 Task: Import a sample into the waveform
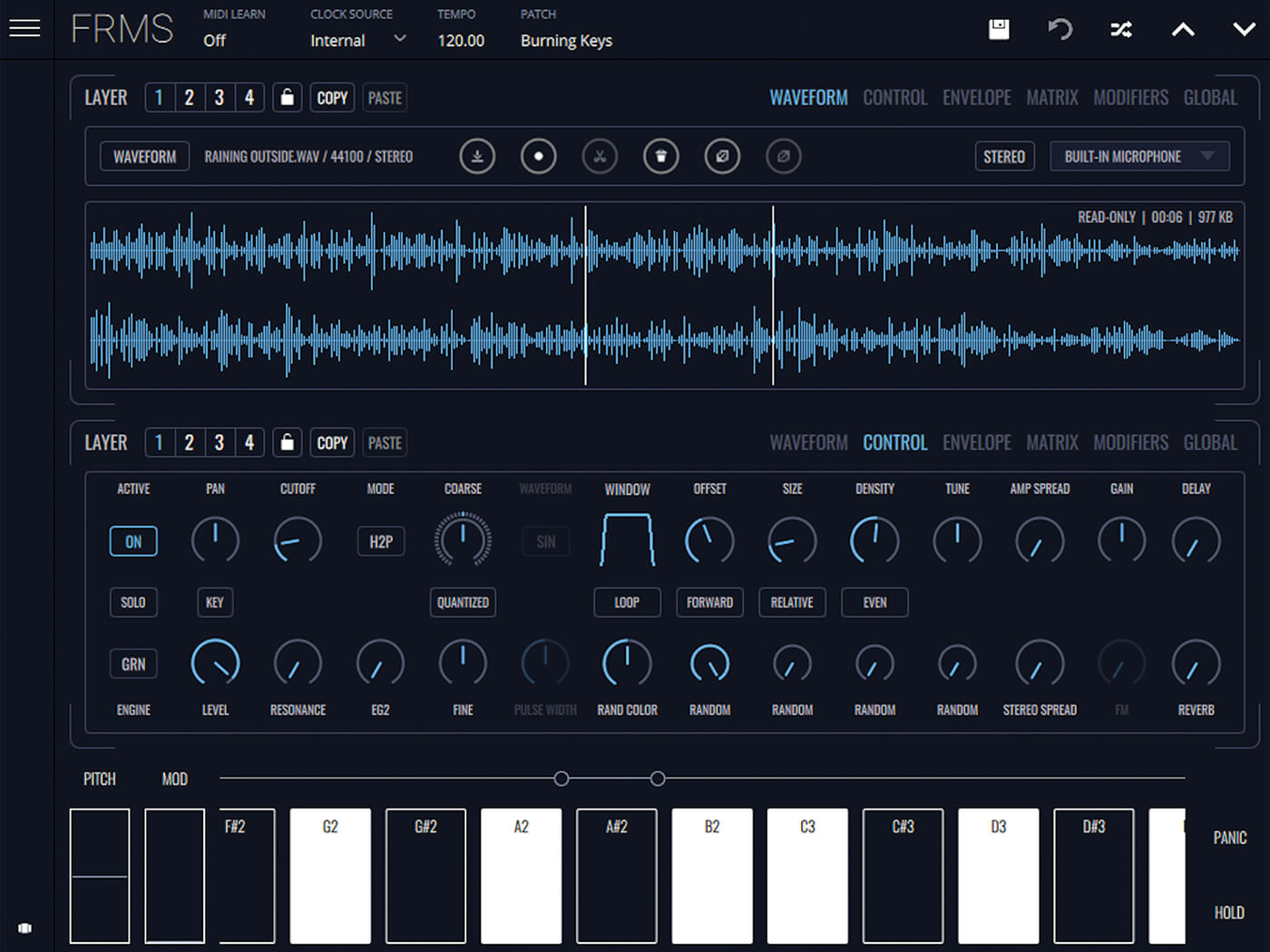click(477, 156)
